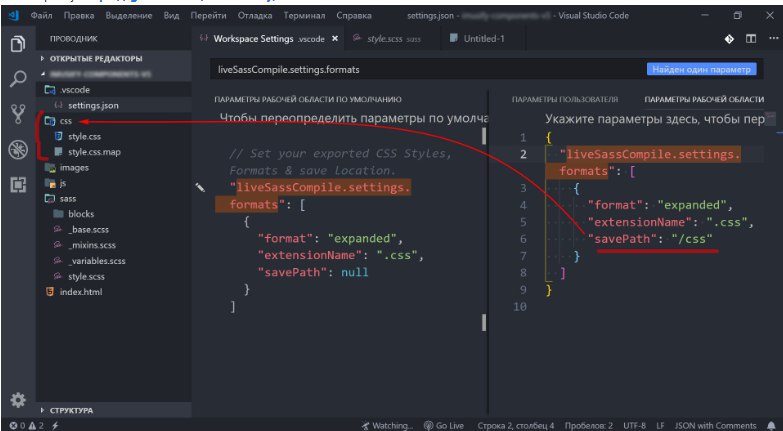Open the Source Control view
The image size is (783, 431).
tap(18, 114)
